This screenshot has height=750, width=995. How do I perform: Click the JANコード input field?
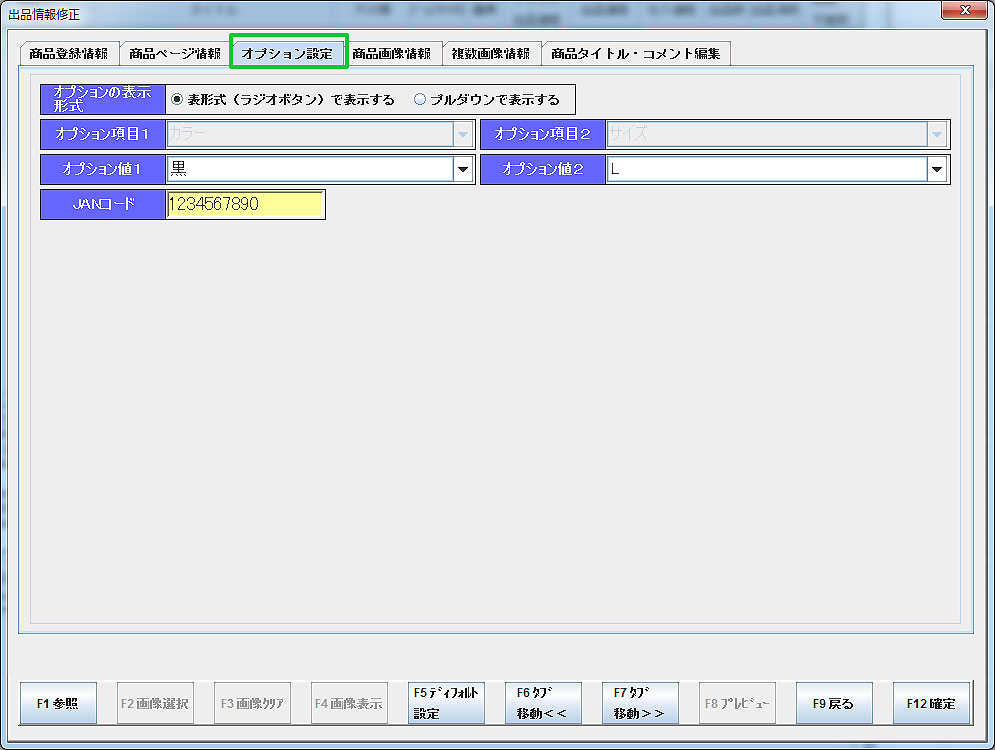245,204
